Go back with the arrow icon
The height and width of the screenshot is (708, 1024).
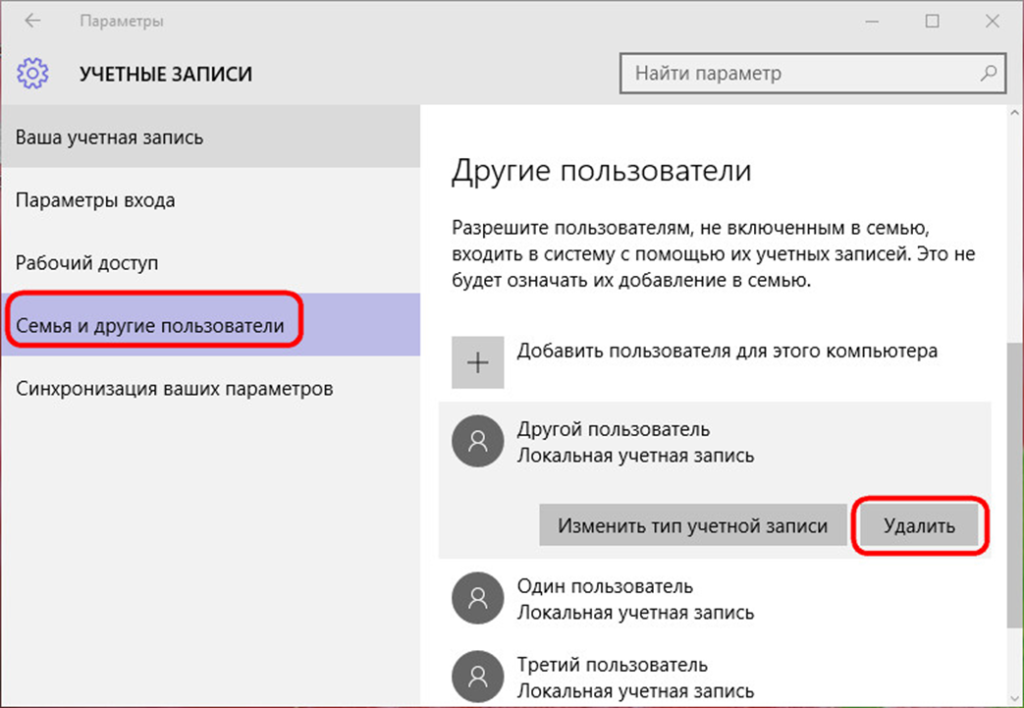coord(32,21)
